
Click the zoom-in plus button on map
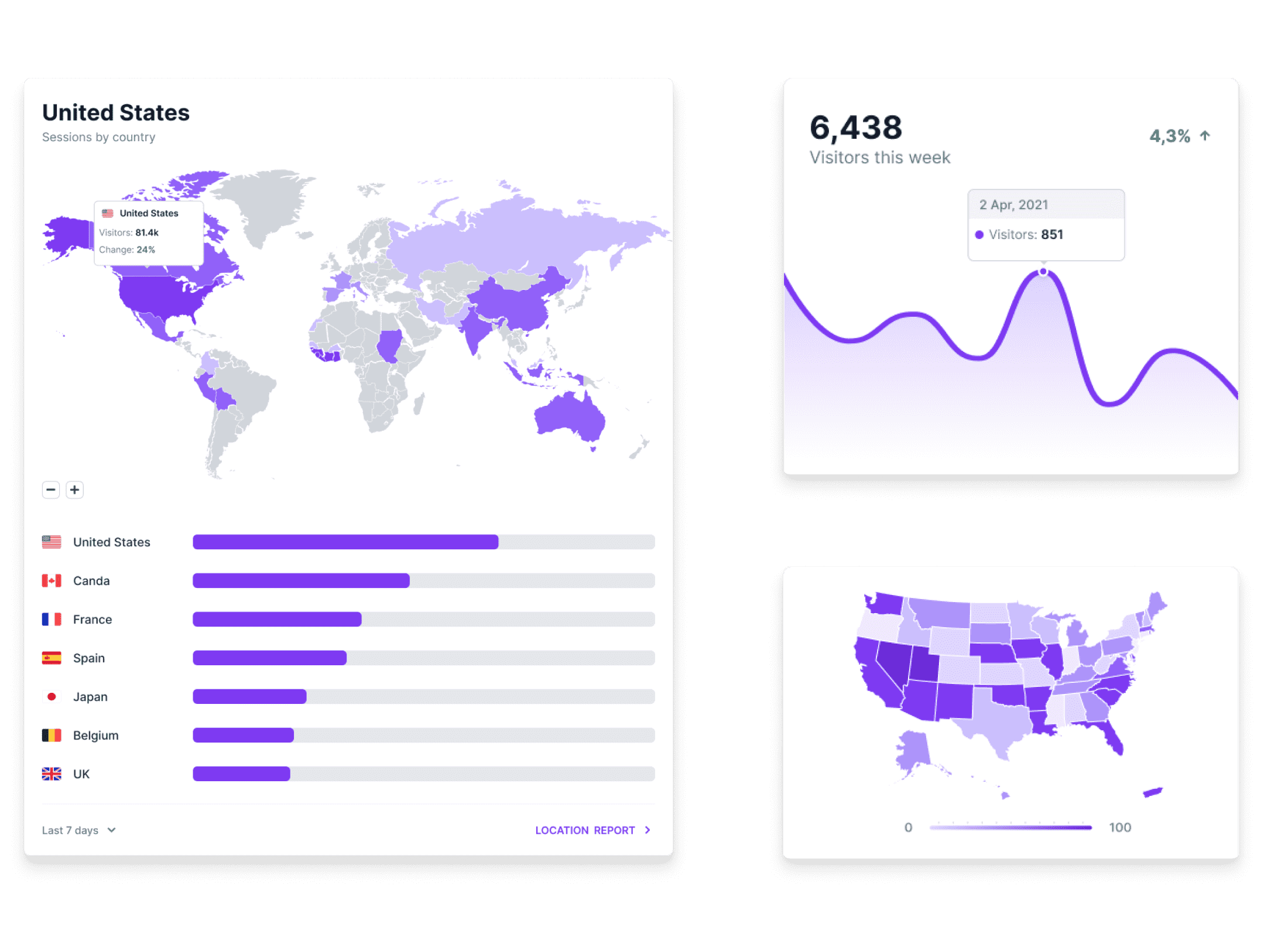click(x=75, y=490)
